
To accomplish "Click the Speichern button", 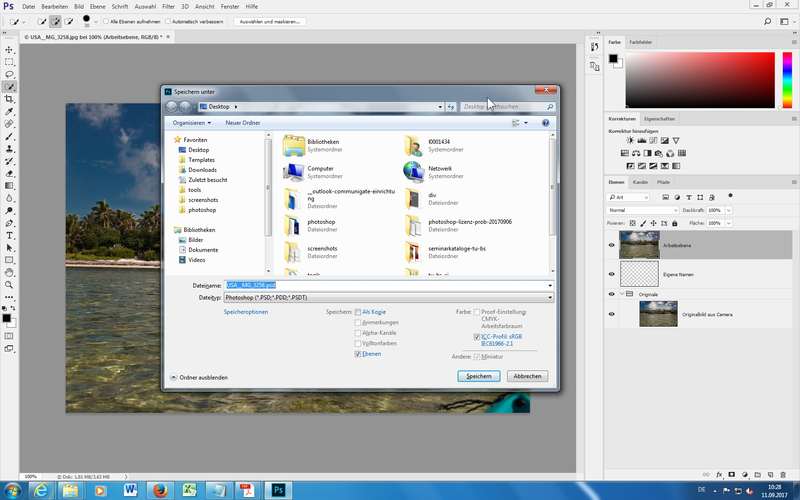I will 478,376.
